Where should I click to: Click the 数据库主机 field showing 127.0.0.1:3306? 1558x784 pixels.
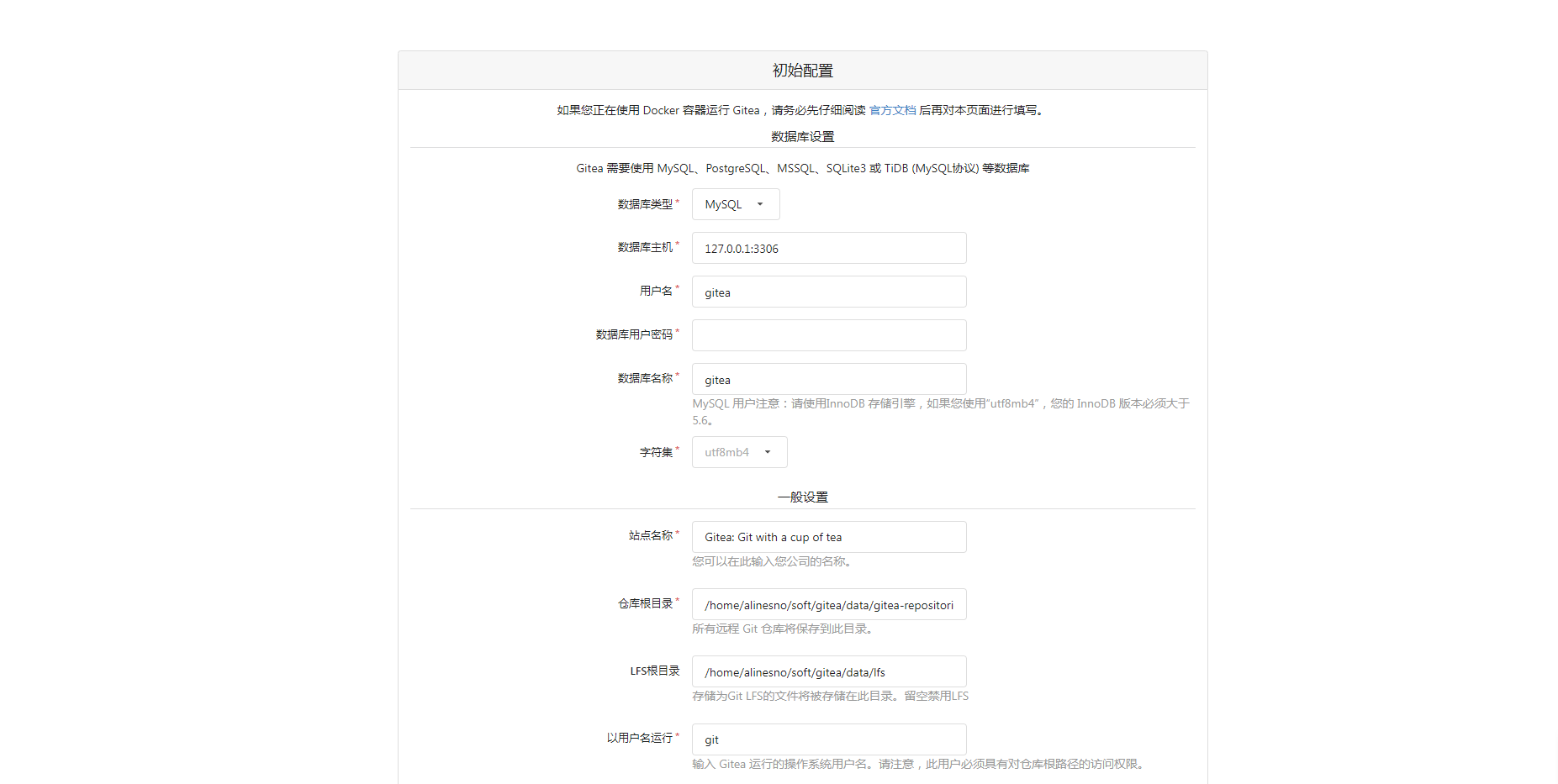click(x=828, y=249)
